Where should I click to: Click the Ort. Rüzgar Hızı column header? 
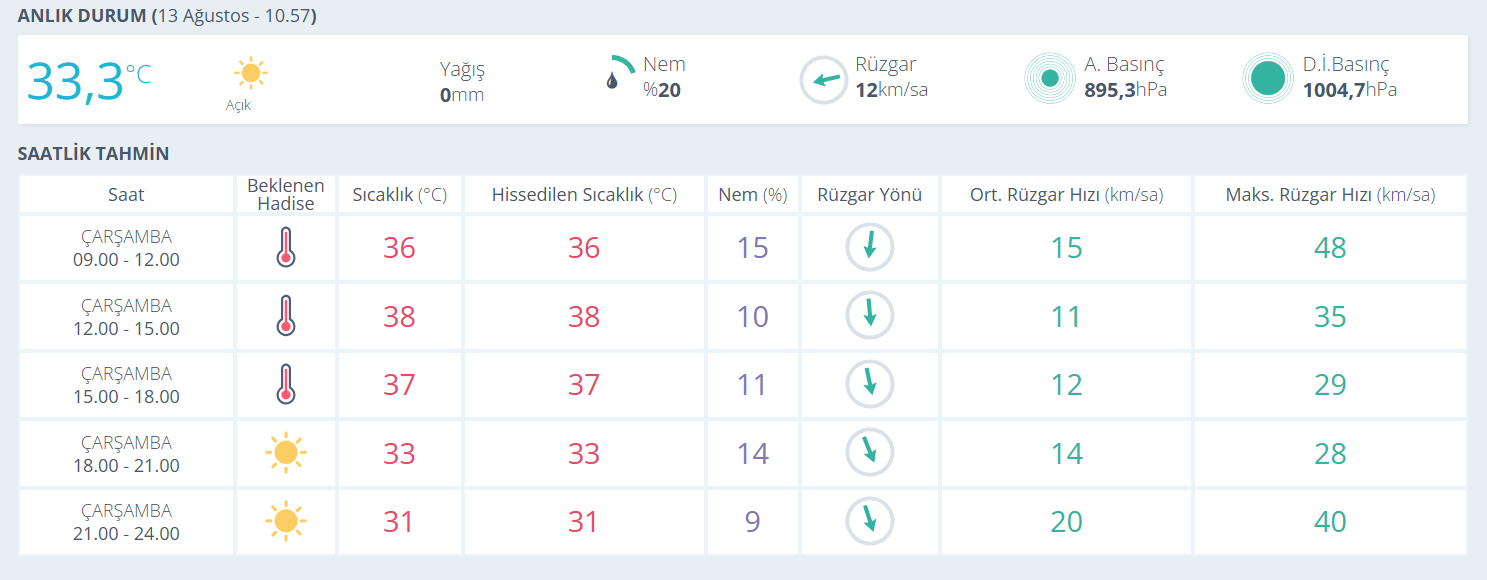1066,195
